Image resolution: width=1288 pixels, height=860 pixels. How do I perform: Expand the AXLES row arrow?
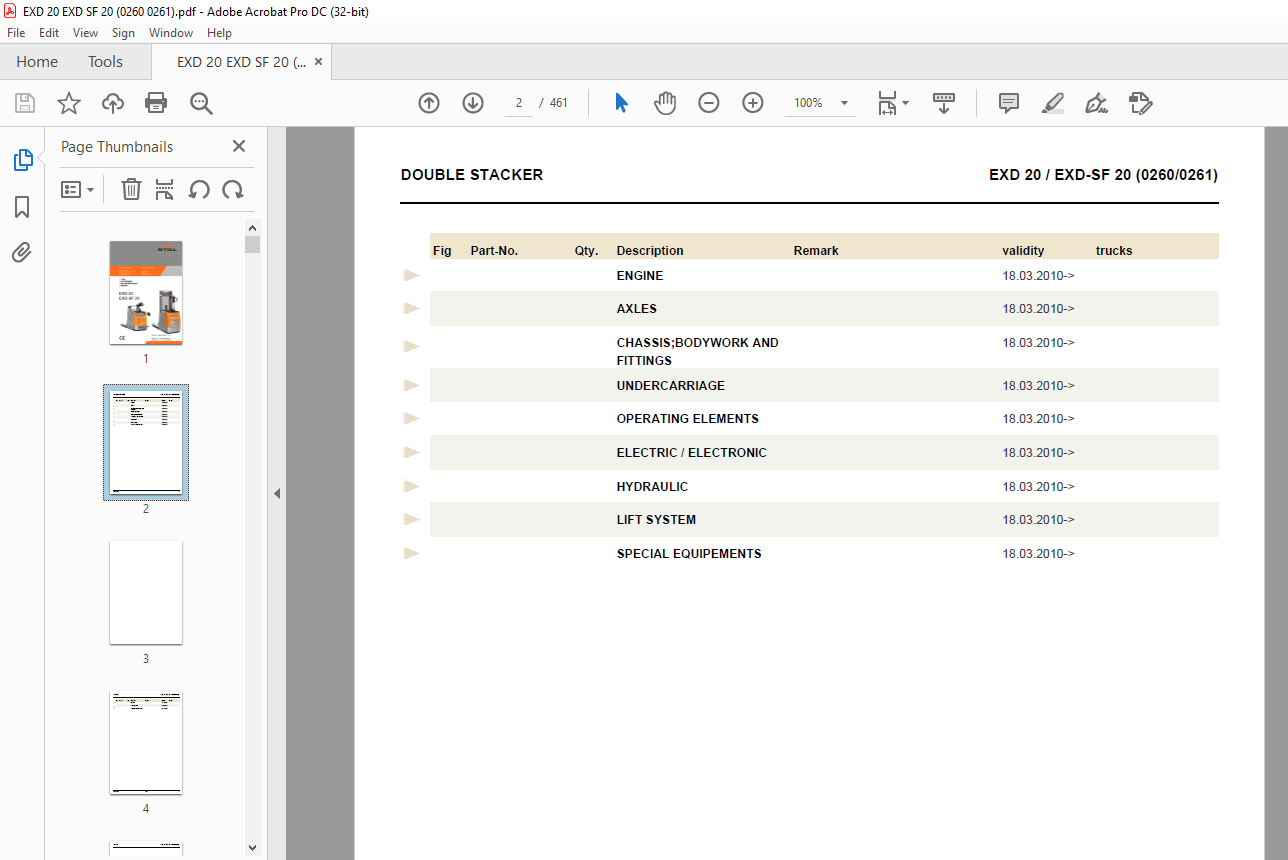(x=411, y=308)
